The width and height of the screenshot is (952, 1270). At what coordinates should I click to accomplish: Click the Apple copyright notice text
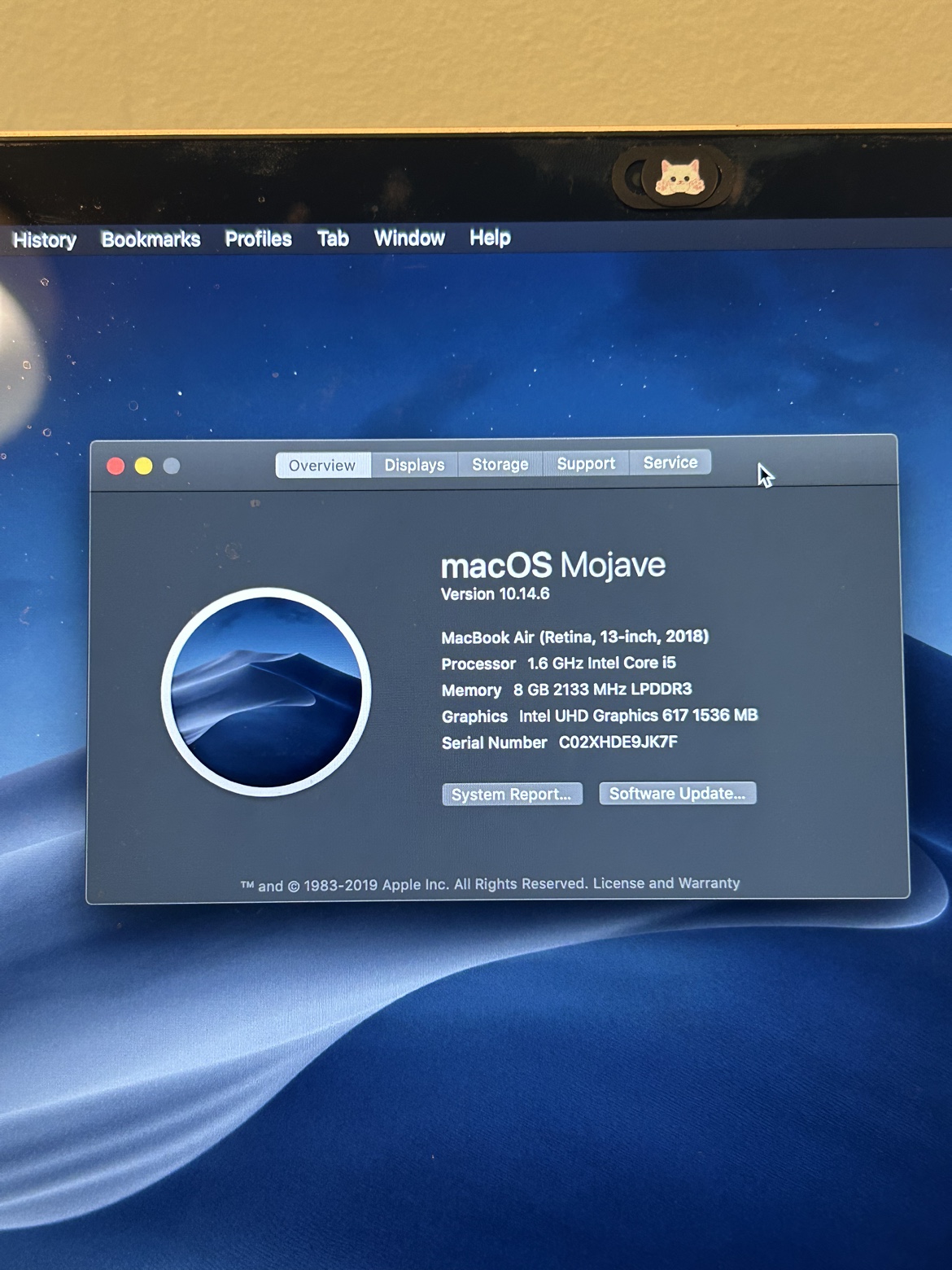[413, 885]
